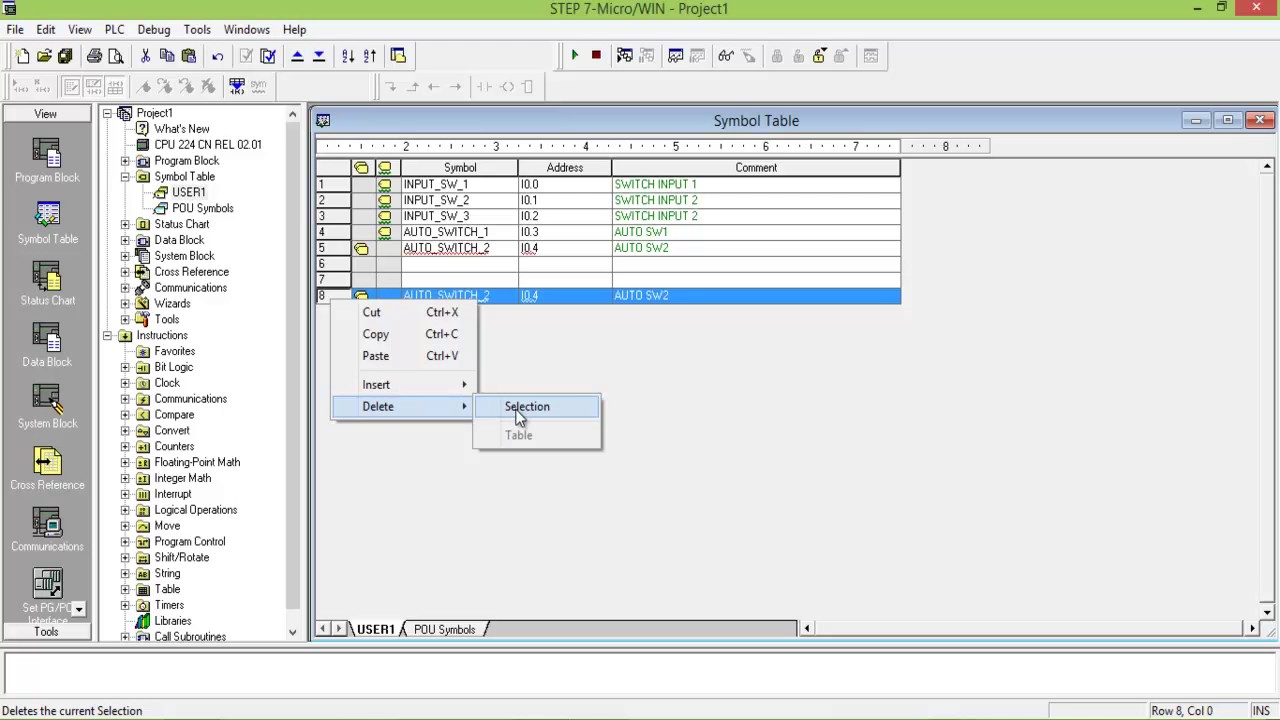The image size is (1280, 720).
Task: Choose Selection in the Delete submenu
Action: point(538,407)
